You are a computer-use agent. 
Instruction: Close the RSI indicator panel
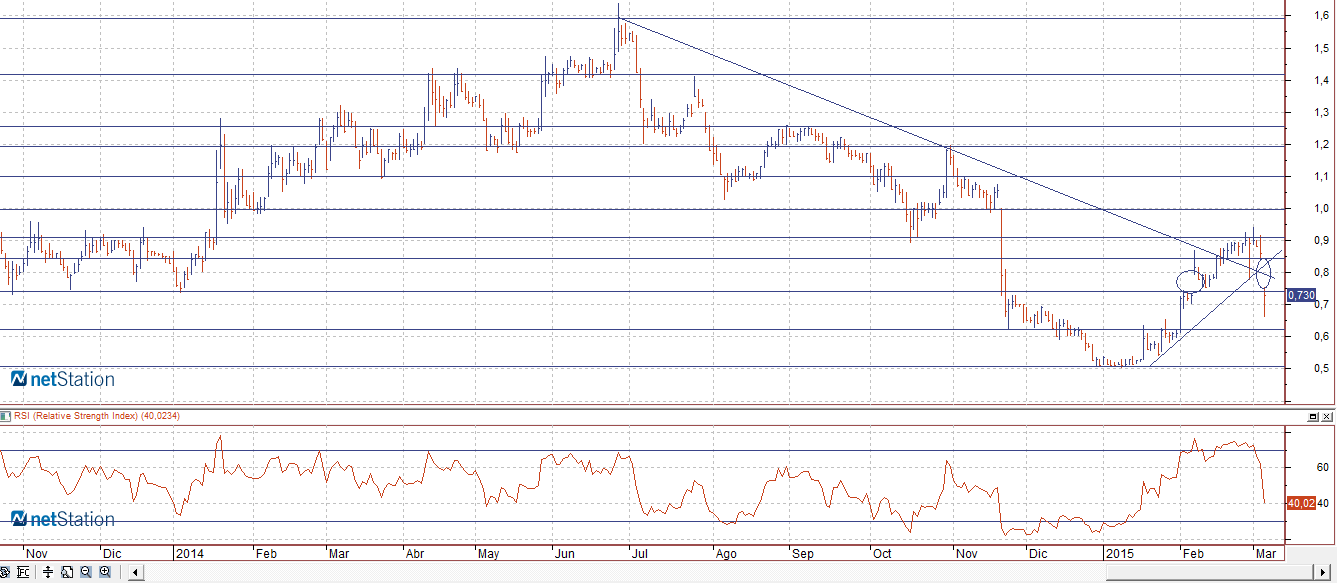click(x=1328, y=416)
